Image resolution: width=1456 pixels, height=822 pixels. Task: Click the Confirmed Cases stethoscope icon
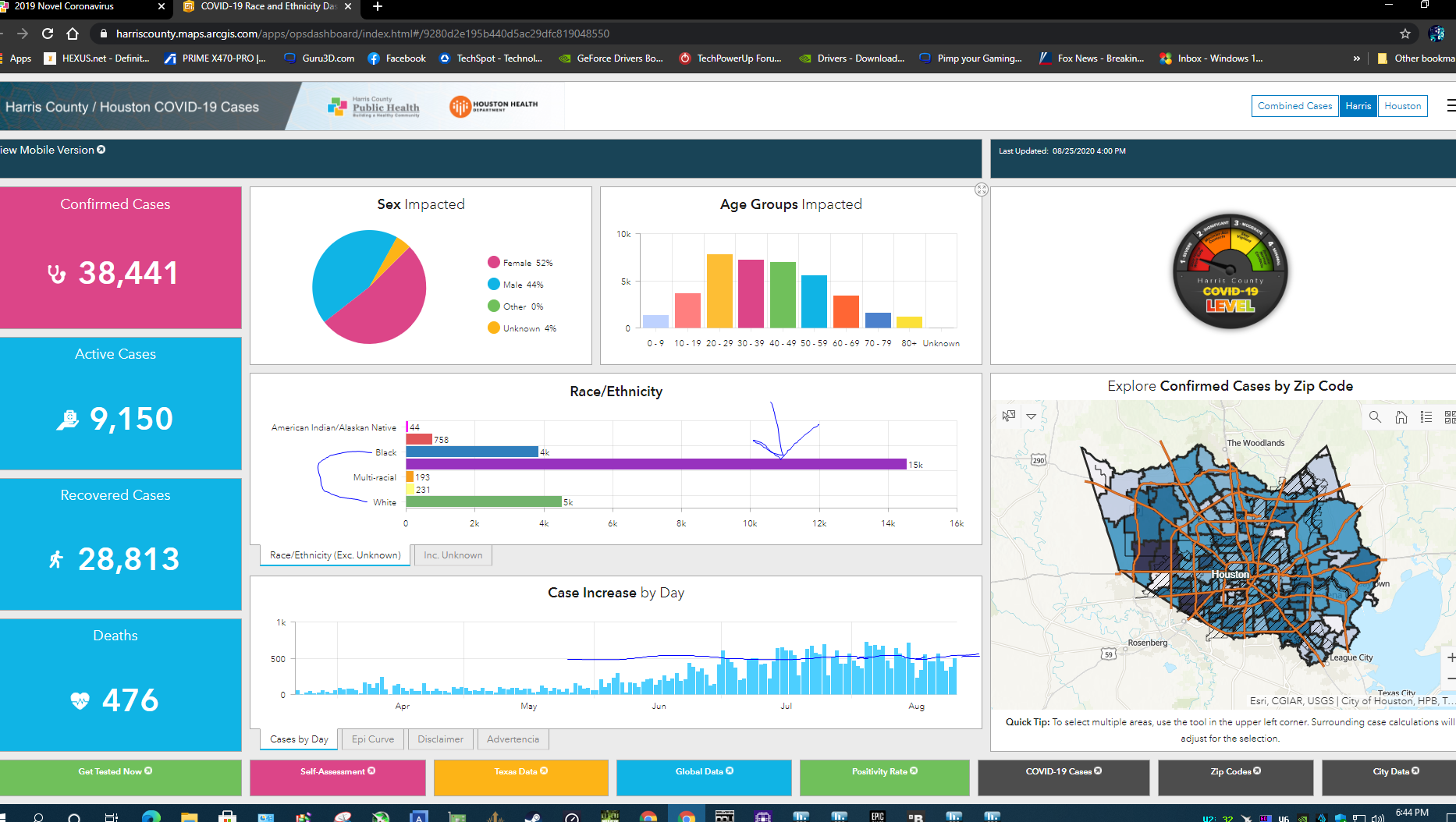[x=56, y=274]
